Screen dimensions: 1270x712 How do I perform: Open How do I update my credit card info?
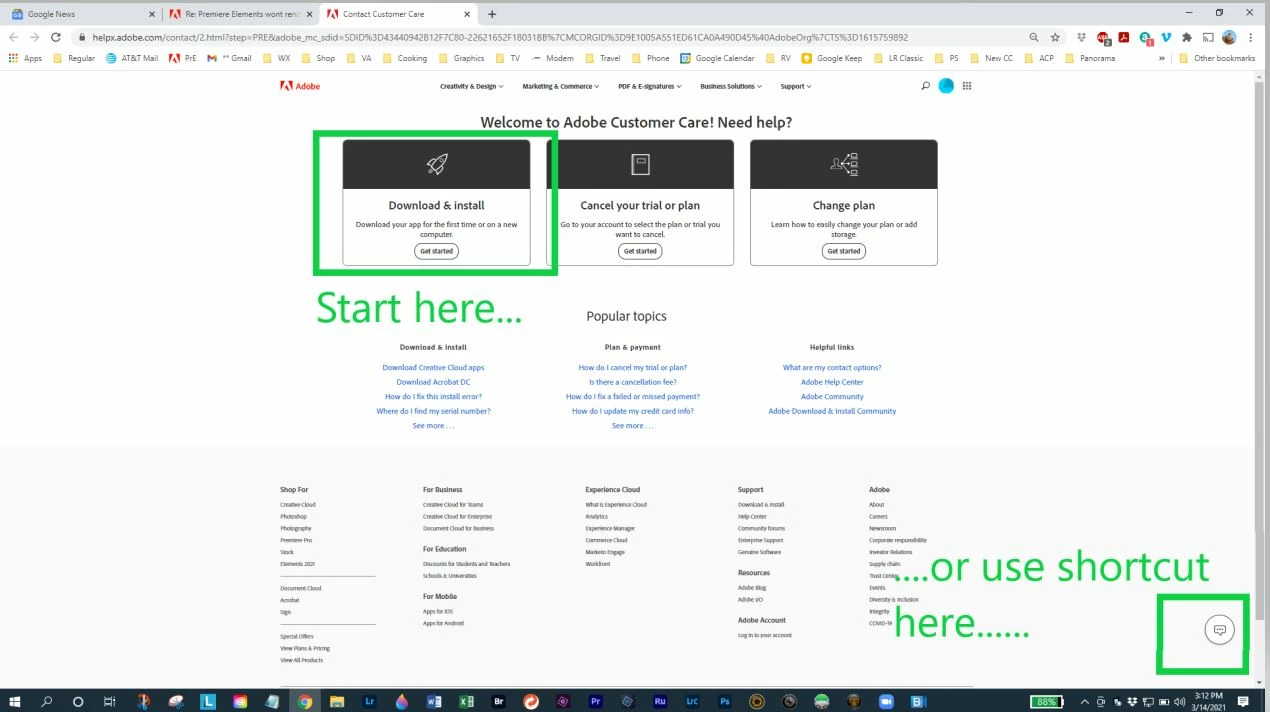pos(633,411)
